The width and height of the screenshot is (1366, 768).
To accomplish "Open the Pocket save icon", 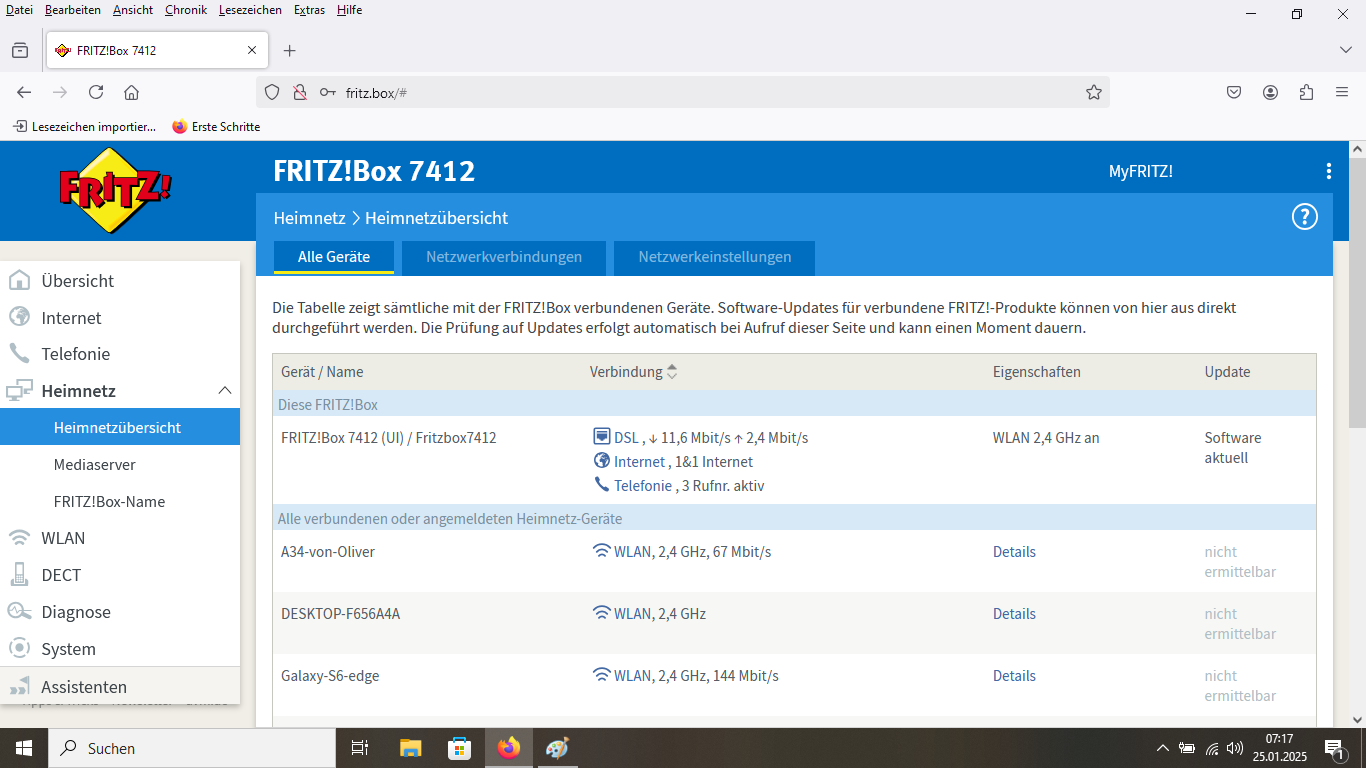I will tap(1234, 92).
